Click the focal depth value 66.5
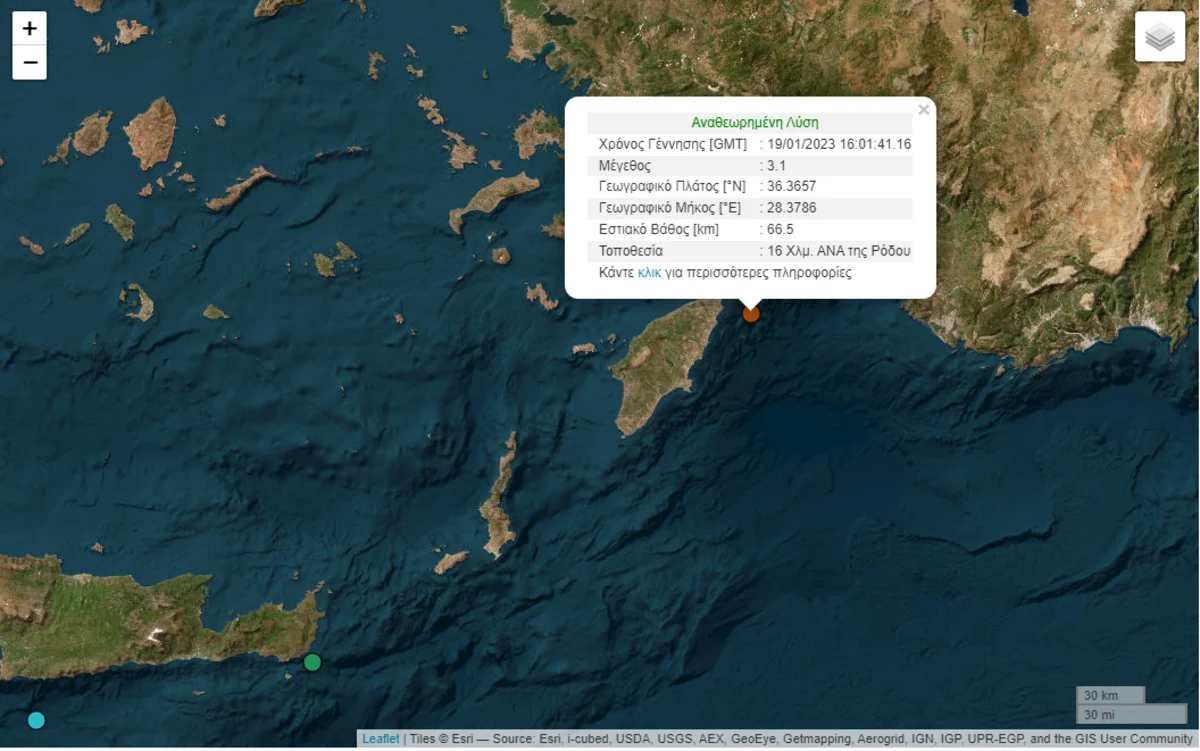1200x751 pixels. point(780,229)
